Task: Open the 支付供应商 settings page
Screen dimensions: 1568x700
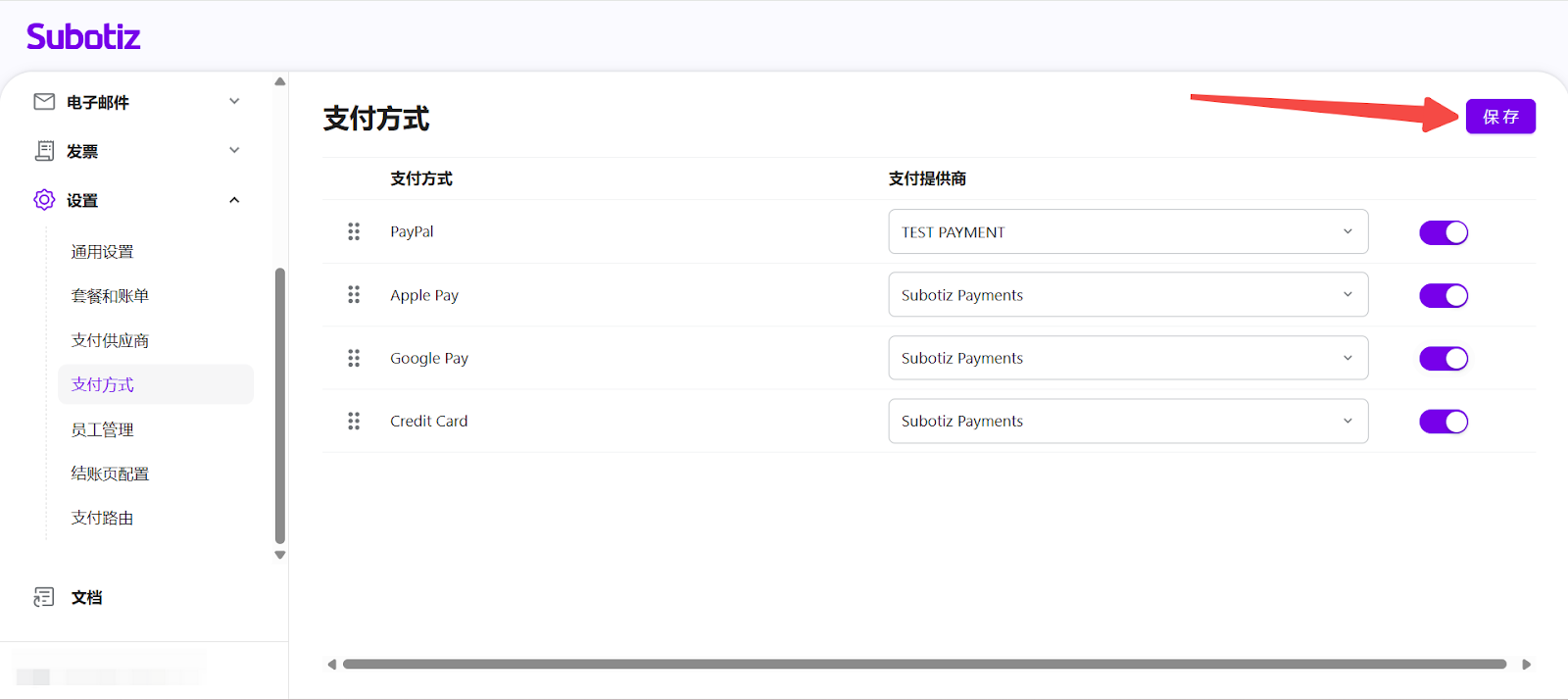Action: click(x=110, y=340)
